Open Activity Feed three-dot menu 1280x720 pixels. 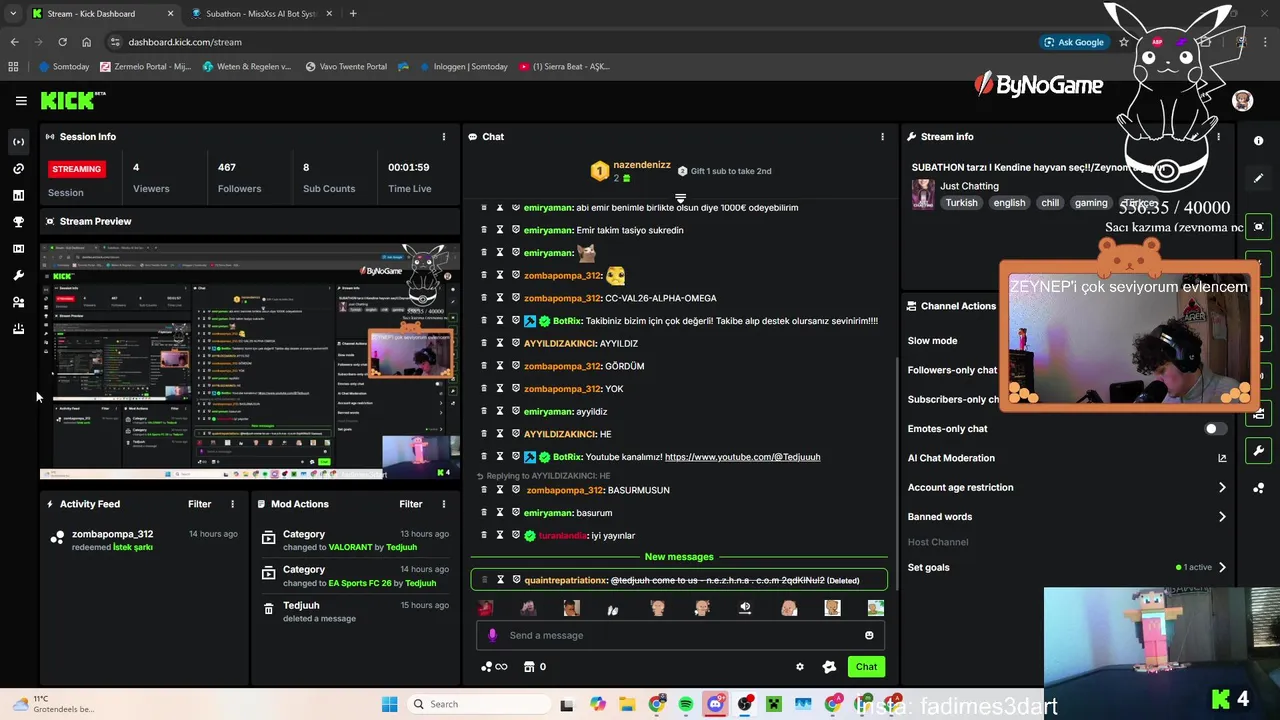[232, 504]
